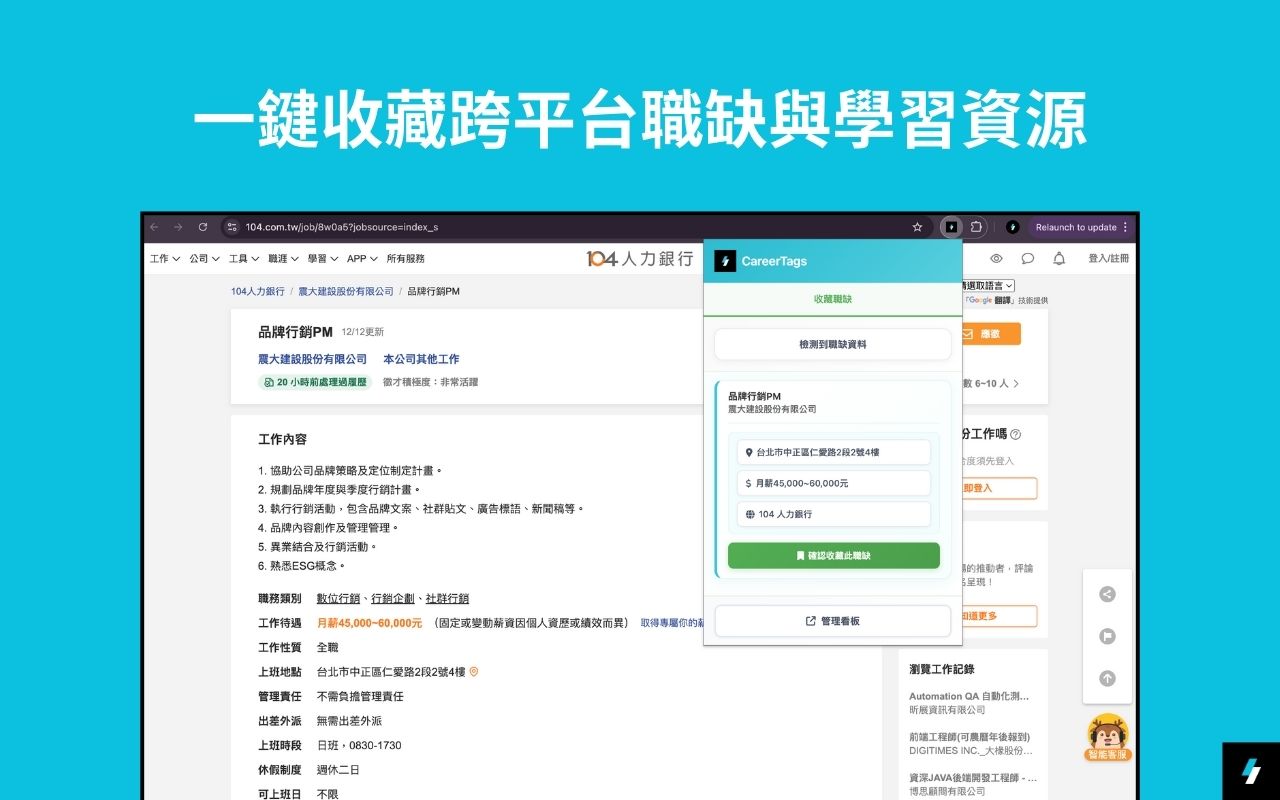This screenshot has height=800, width=1280.
Task: Open the smart customer service mascot
Action: click(1107, 738)
